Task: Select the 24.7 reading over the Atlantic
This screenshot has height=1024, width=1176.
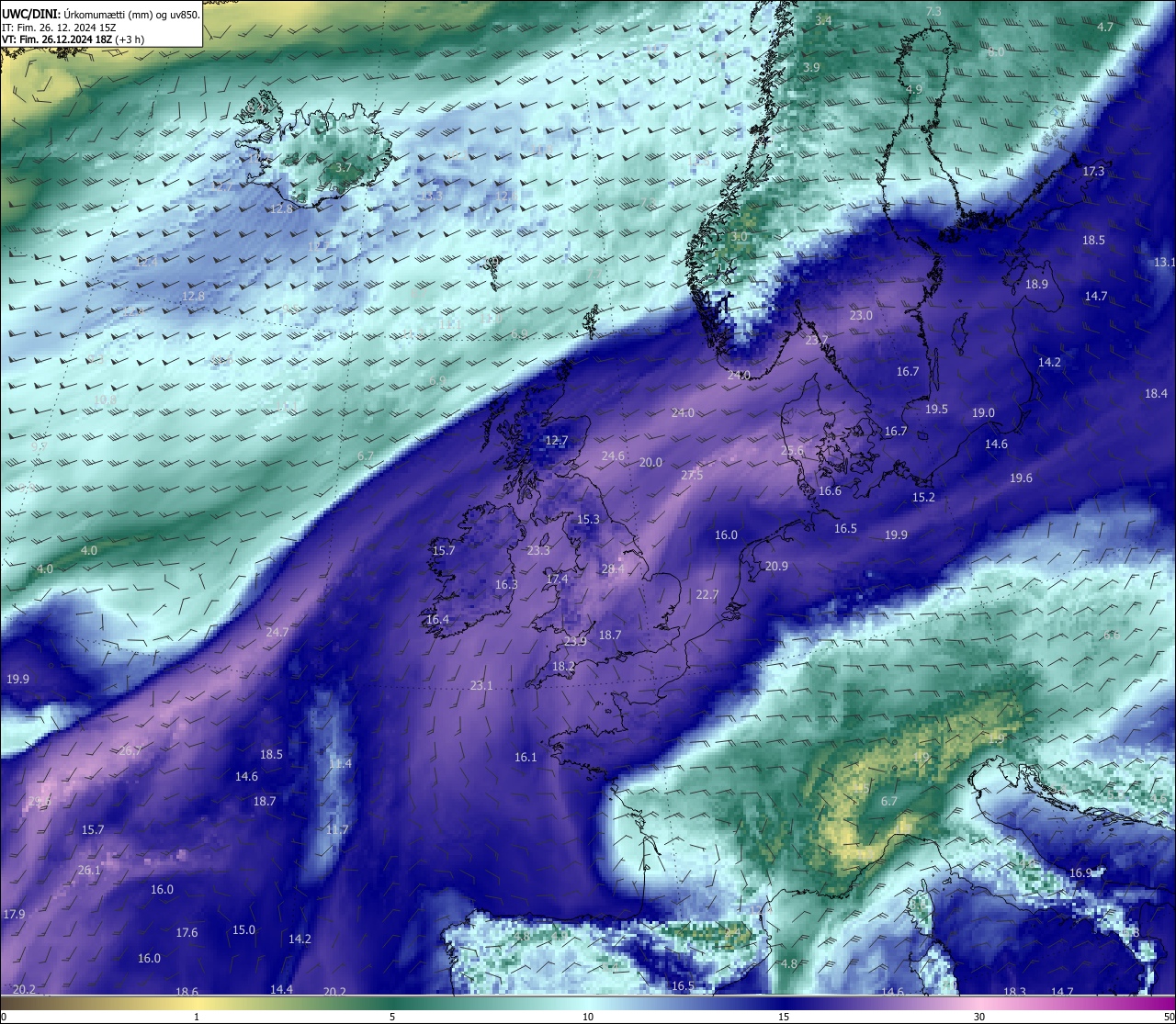Action: 277,633
